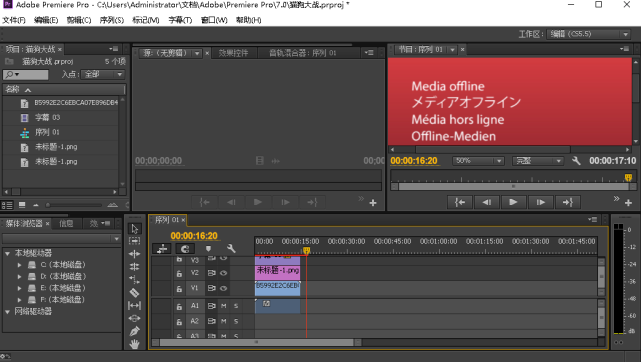Toggle lock on track V2

coord(179,273)
